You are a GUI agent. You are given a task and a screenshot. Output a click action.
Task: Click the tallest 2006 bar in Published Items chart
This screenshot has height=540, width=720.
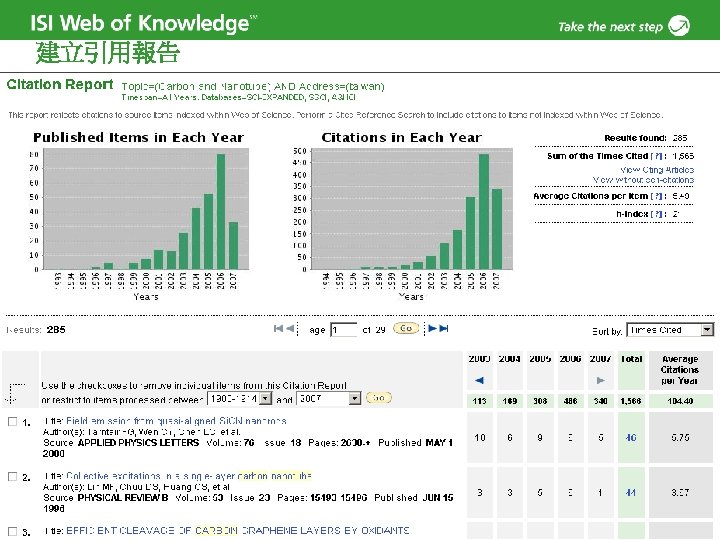click(221, 212)
